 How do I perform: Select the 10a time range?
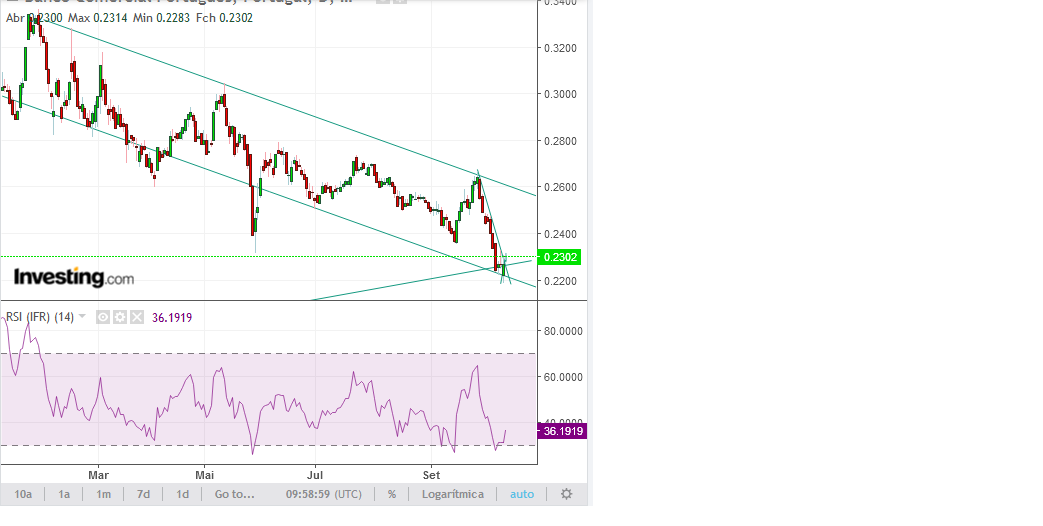click(23, 494)
